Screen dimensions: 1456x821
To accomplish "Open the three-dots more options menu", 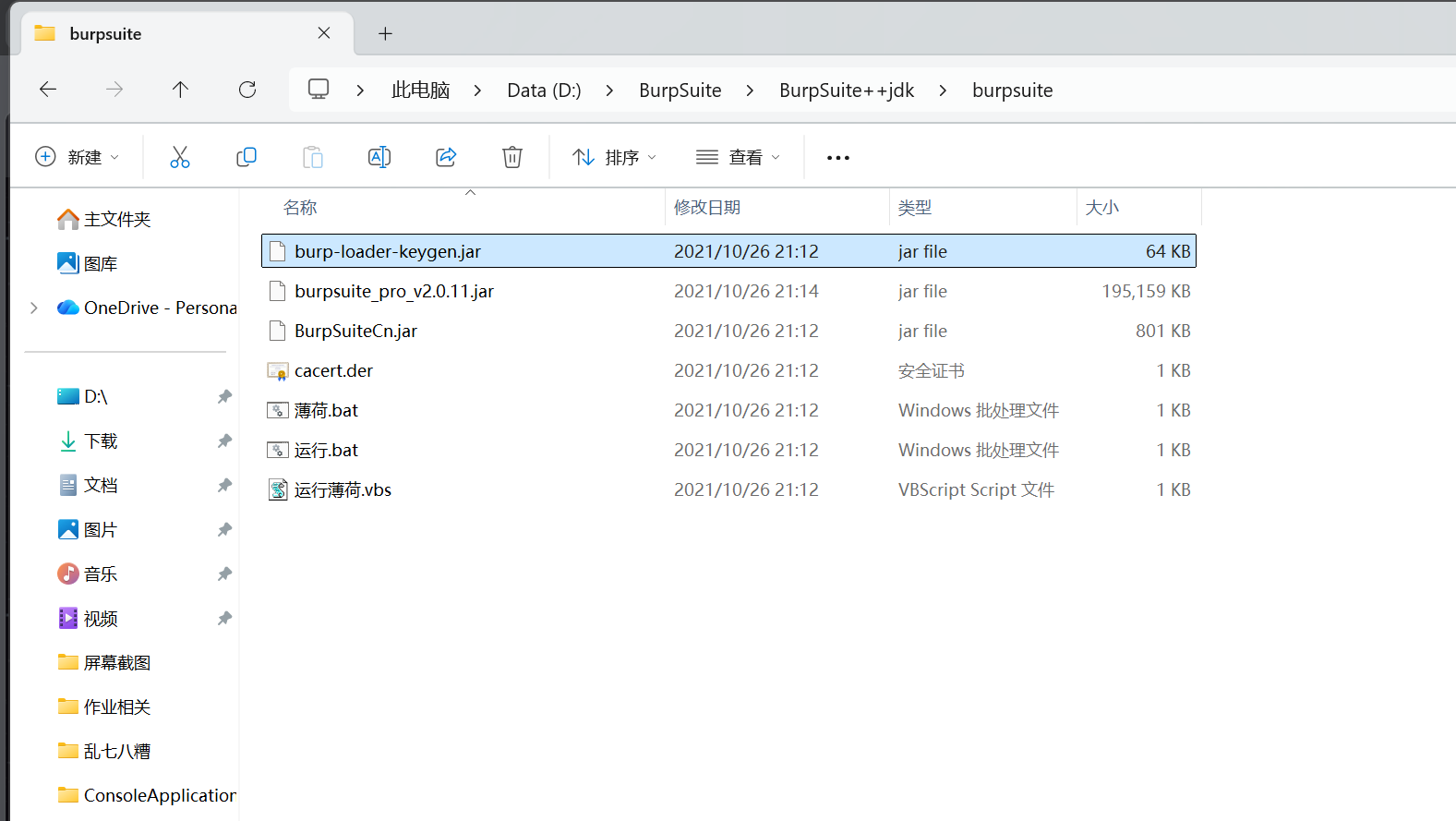I will (x=838, y=158).
